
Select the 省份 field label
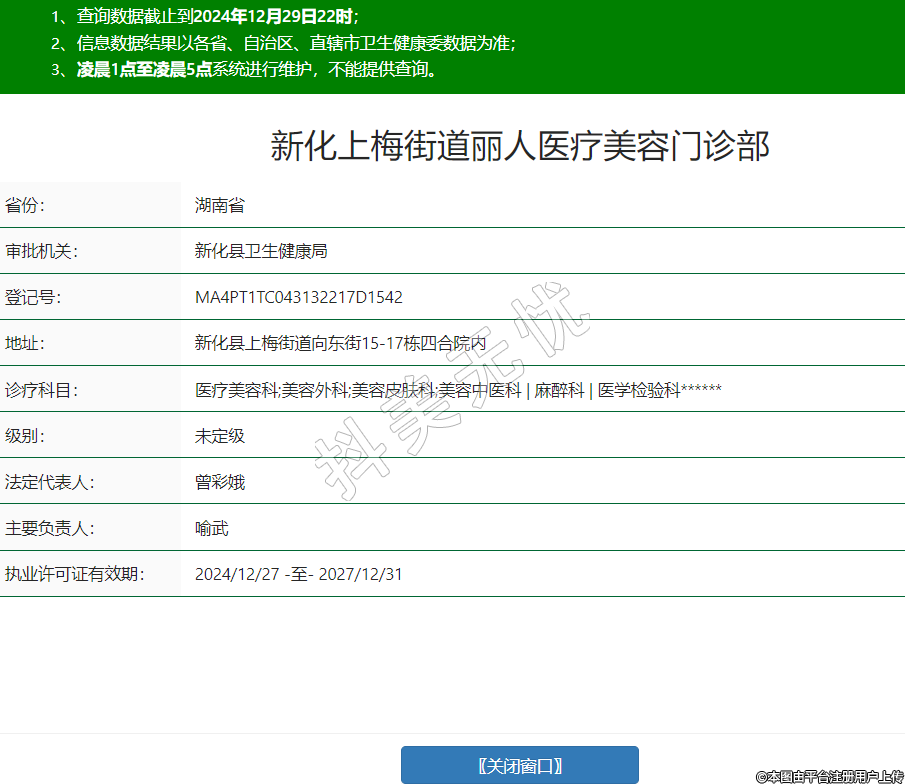pos(26,206)
